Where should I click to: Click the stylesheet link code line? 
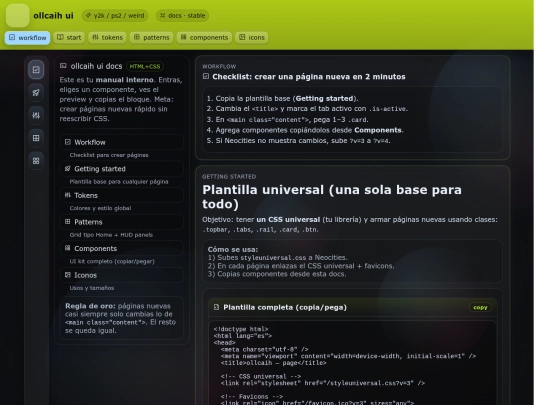click(x=323, y=383)
